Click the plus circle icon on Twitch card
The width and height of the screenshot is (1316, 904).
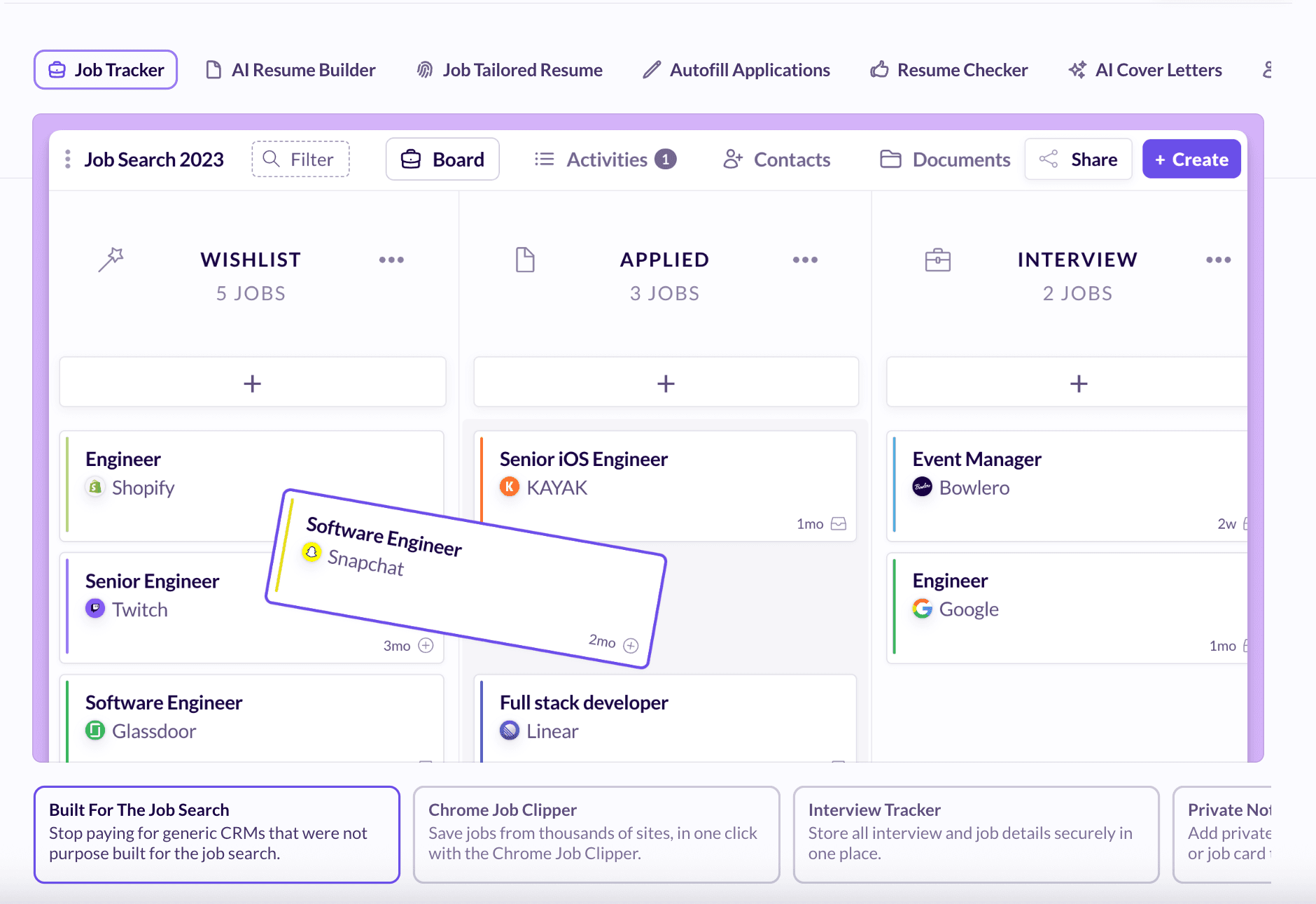point(426,645)
